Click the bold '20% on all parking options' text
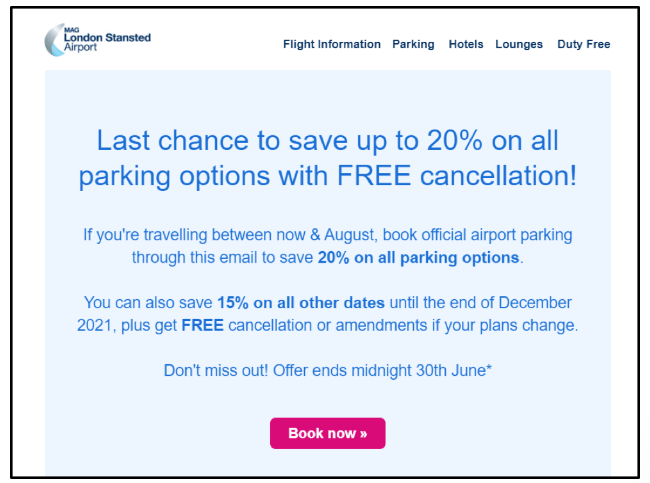 [x=418, y=257]
